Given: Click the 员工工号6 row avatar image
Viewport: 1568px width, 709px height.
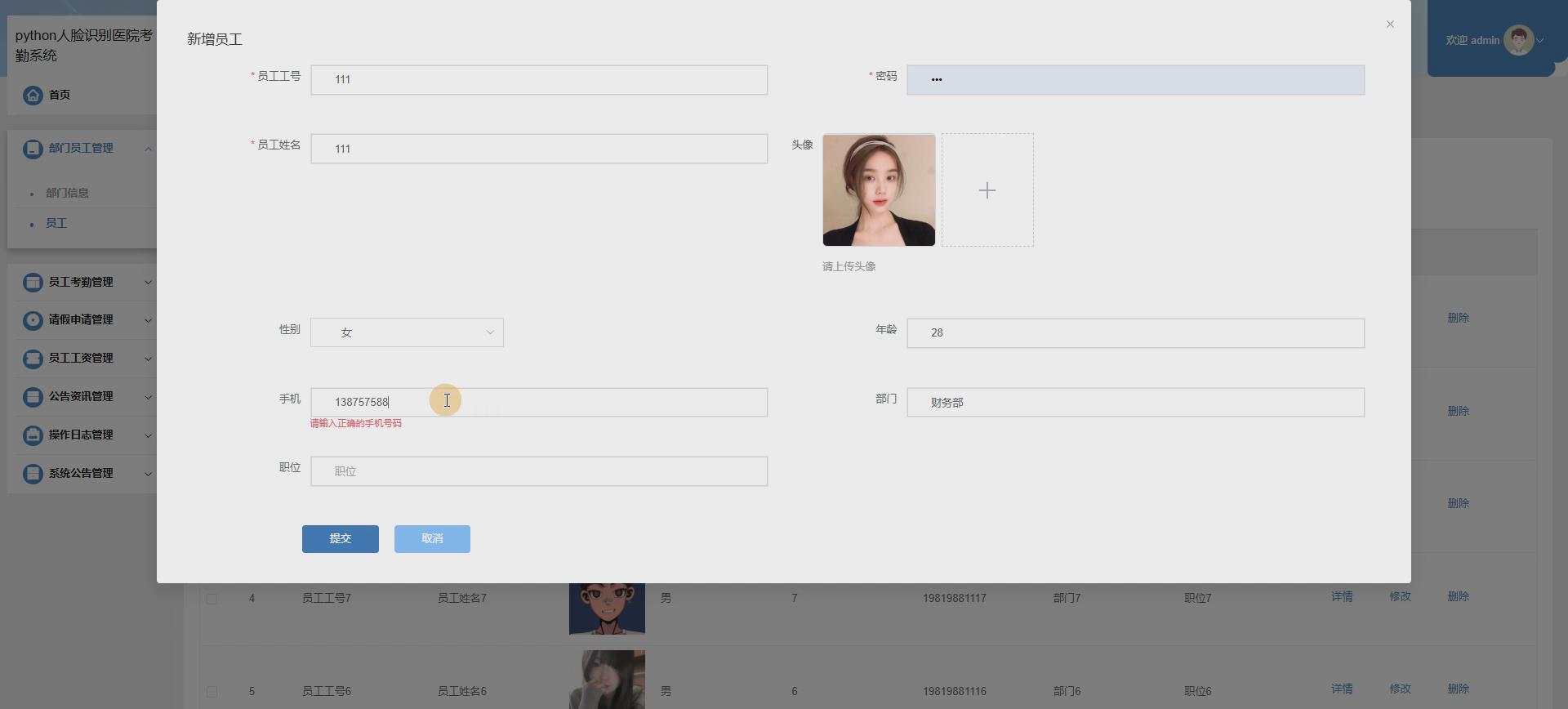Looking at the screenshot, I should pos(607,680).
